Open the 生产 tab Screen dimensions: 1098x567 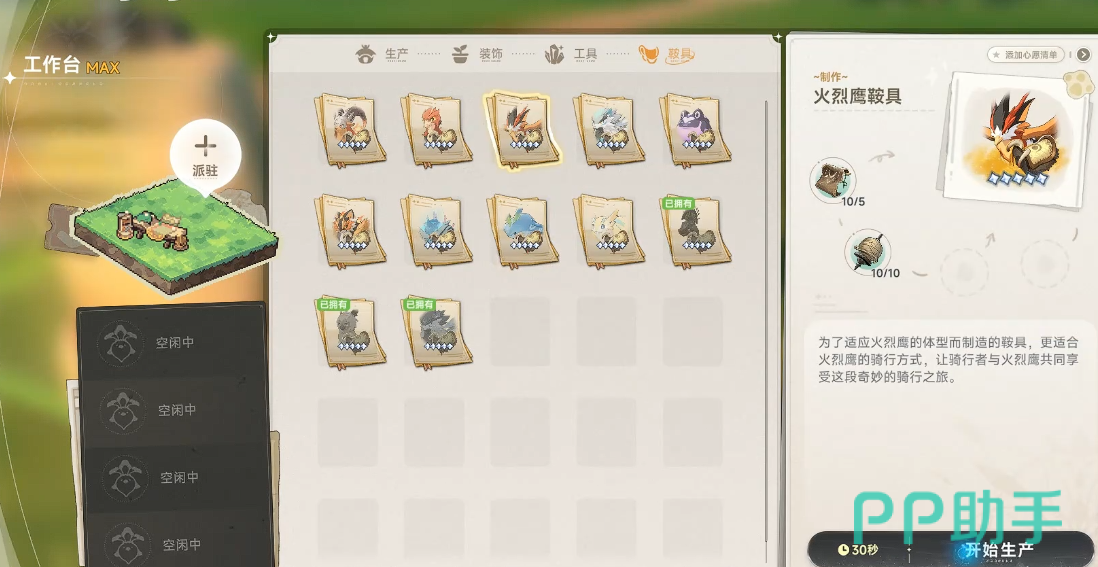click(382, 54)
